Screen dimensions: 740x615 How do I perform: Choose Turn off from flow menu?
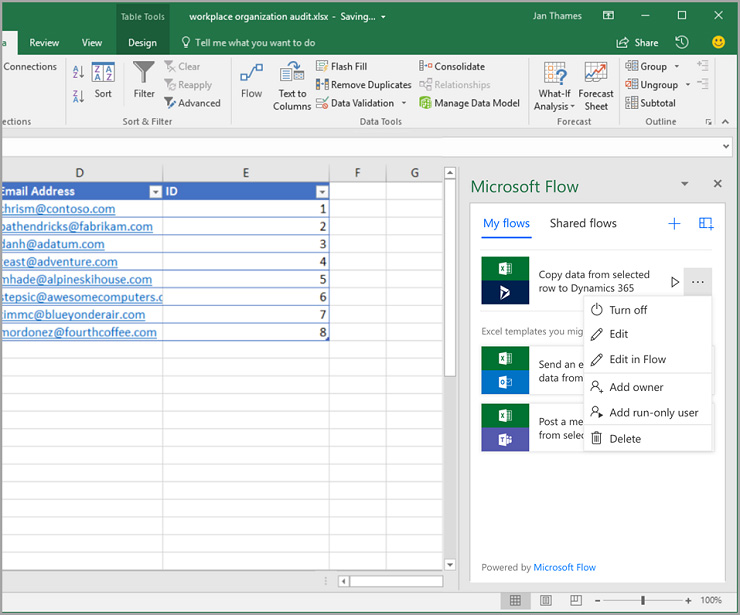point(648,310)
